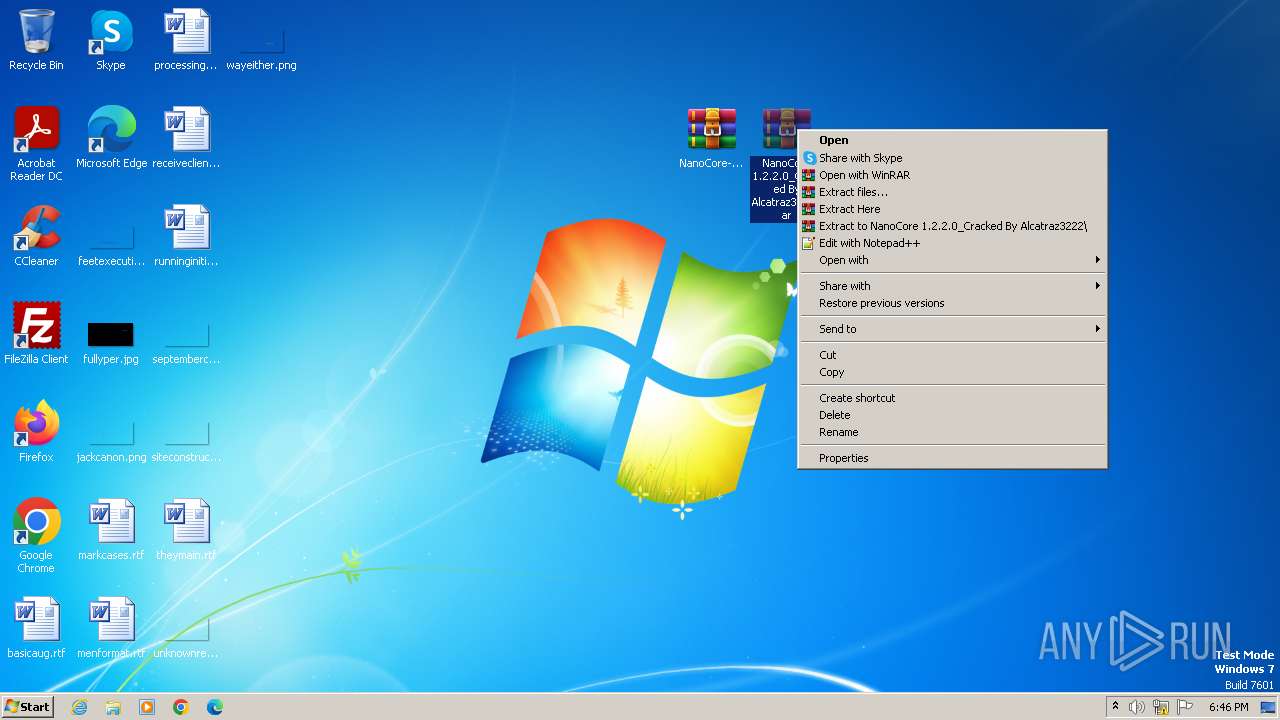Open Internet Explorer from taskbar
This screenshot has width=1280, height=720.
pyautogui.click(x=80, y=707)
